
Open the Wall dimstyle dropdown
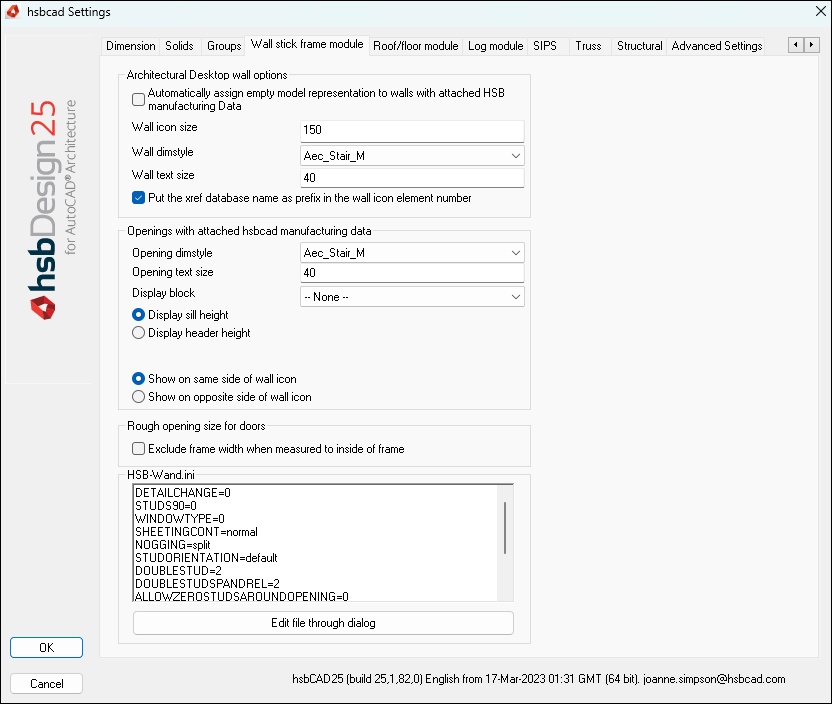tap(412, 156)
